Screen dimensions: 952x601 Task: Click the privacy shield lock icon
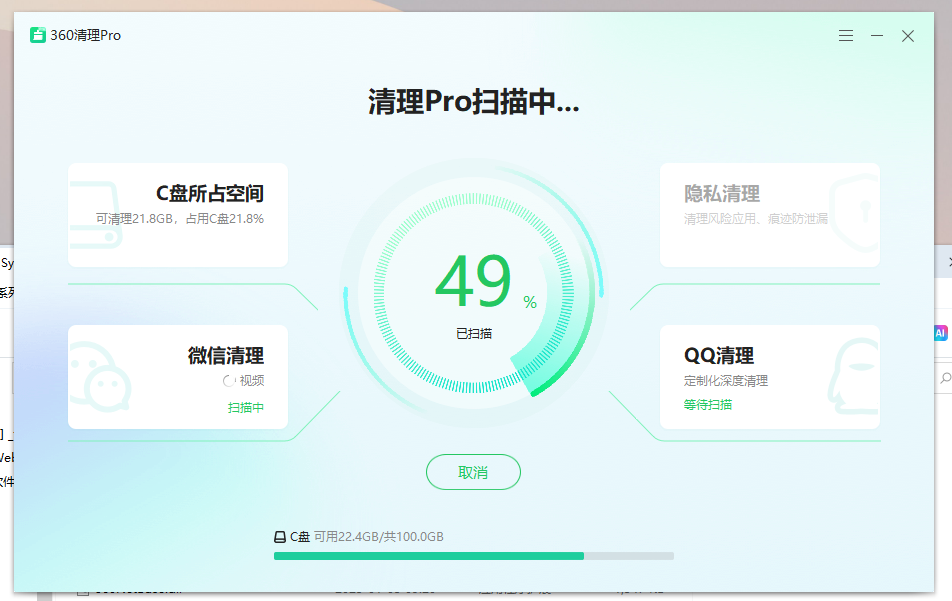pyautogui.click(x=855, y=212)
